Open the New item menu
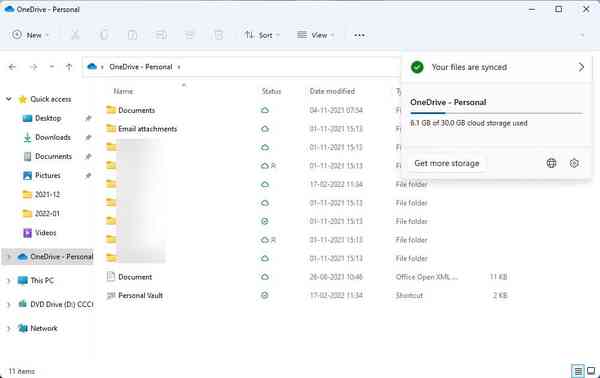The width and height of the screenshot is (600, 378). (x=31, y=35)
